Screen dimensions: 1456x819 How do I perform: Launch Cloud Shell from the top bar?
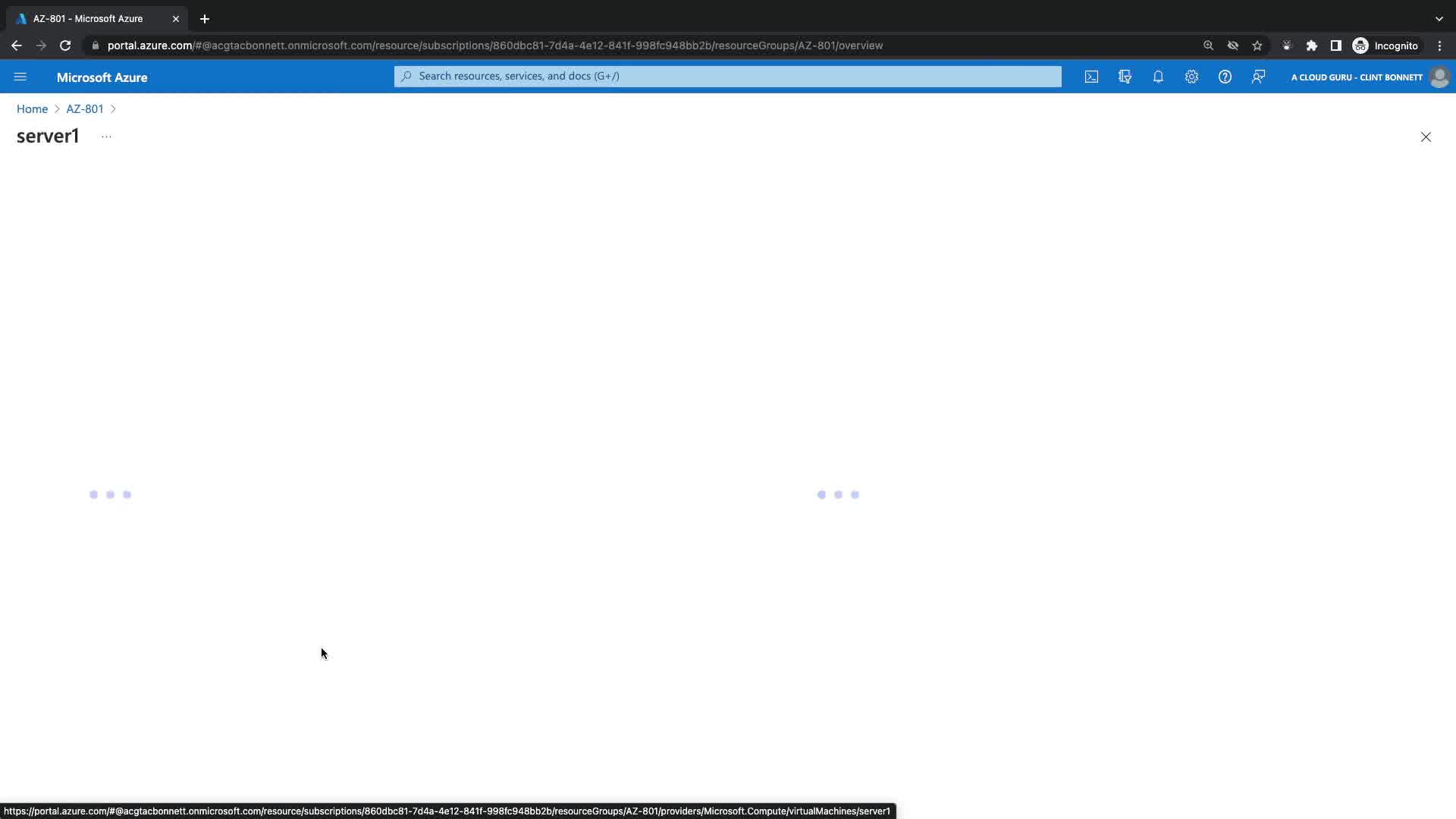point(1091,77)
